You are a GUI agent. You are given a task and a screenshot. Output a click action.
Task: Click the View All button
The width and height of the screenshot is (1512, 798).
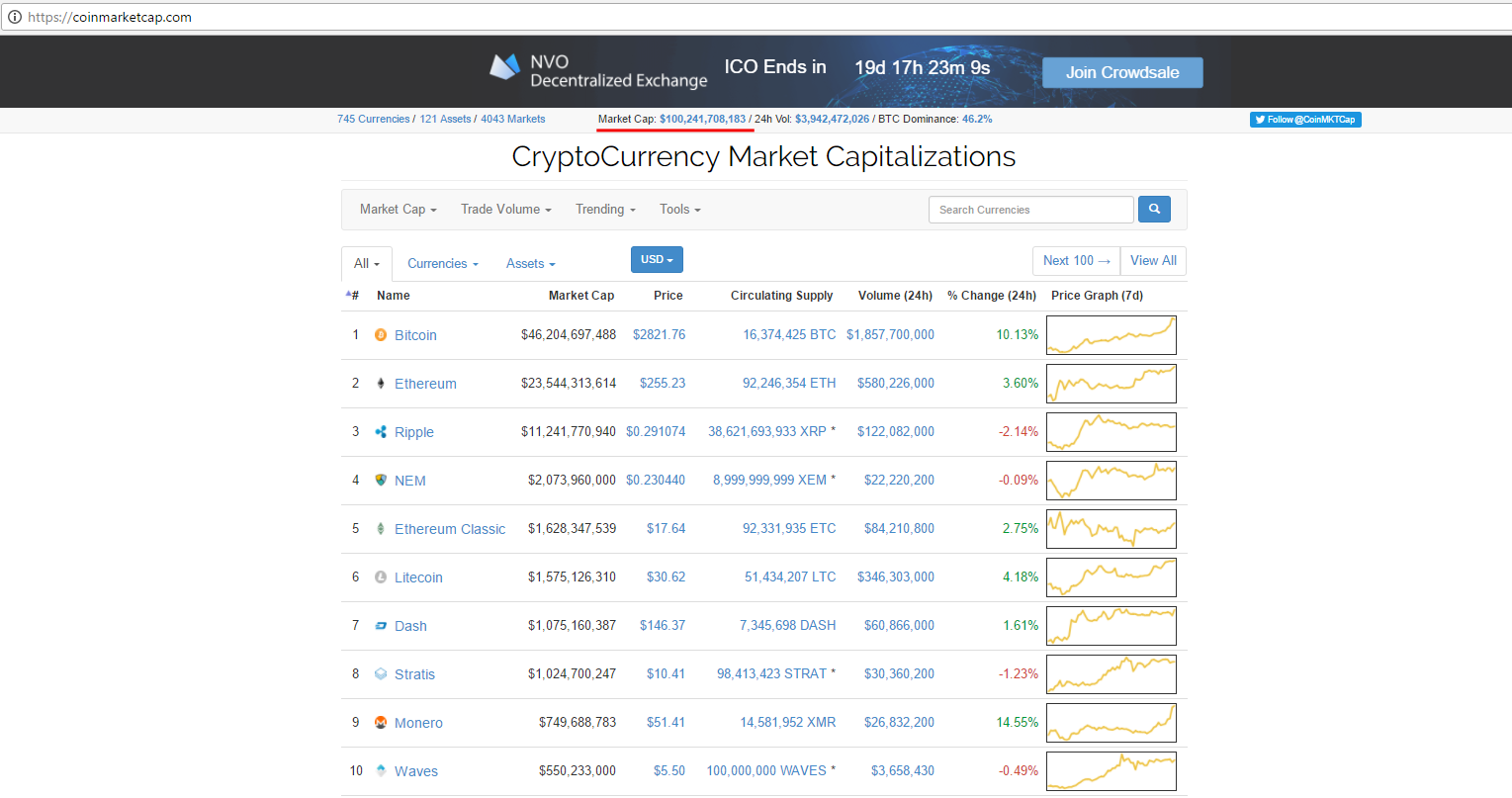(x=1153, y=261)
